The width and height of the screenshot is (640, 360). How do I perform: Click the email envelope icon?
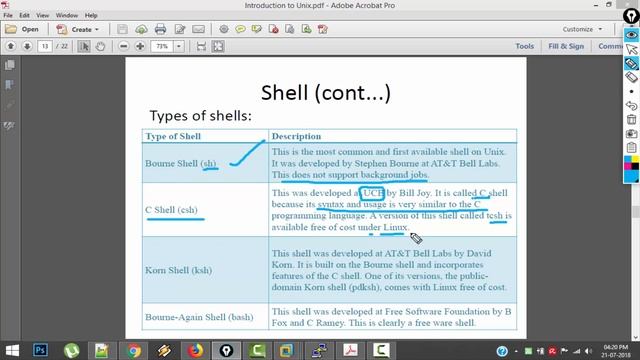[x=198, y=29]
